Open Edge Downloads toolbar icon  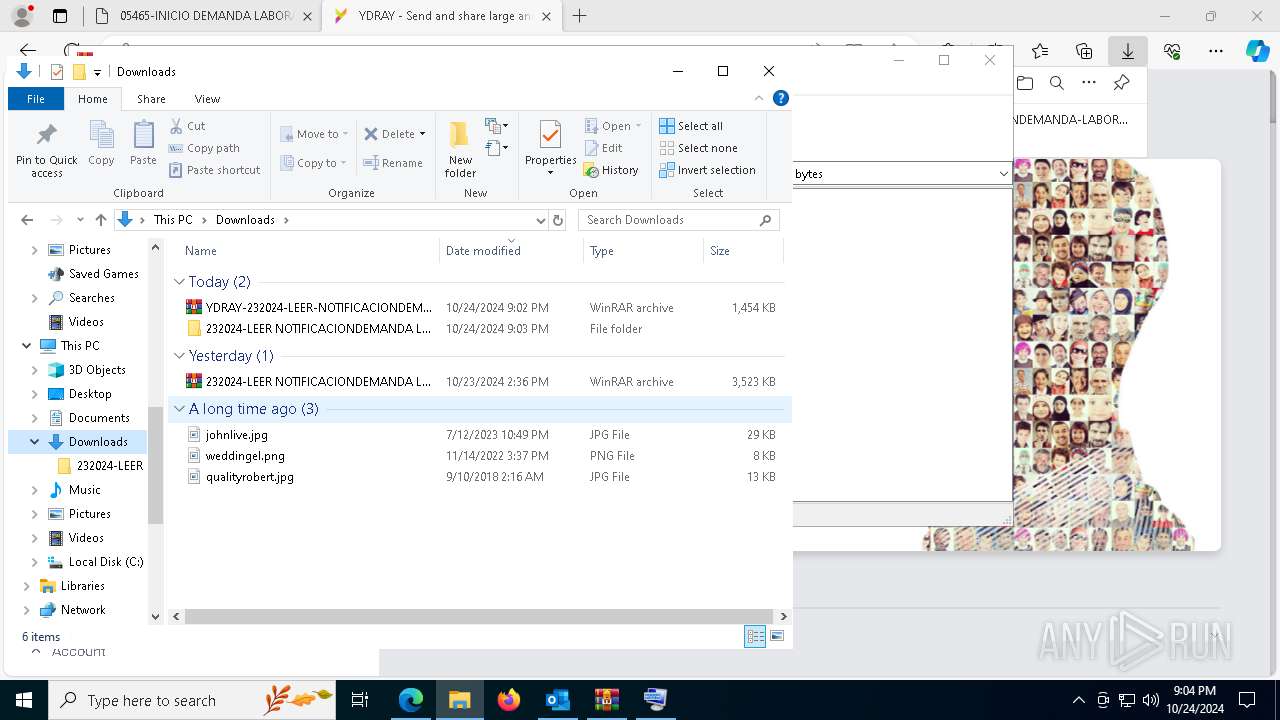(x=1128, y=51)
